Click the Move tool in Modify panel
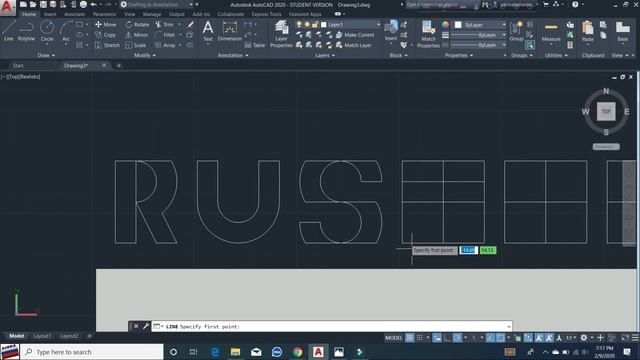This screenshot has width=640, height=360. click(x=106, y=24)
